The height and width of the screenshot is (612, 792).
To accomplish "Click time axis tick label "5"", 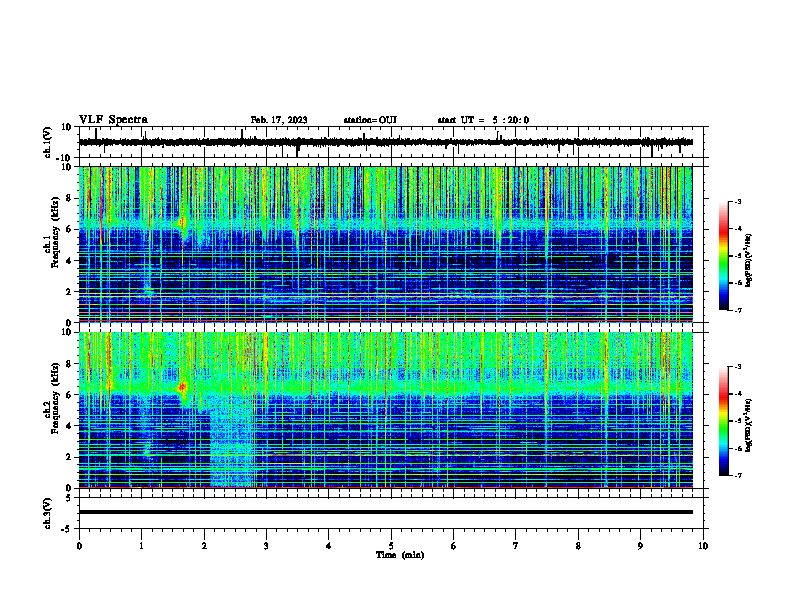I will coord(391,546).
